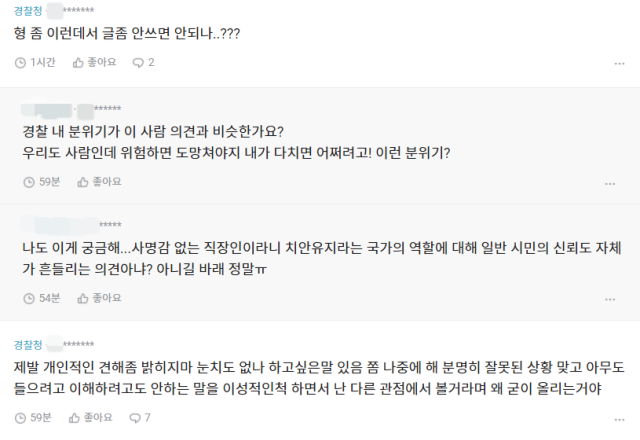Open the three-dot menu on the 54분 reply
The height and width of the screenshot is (440, 640).
point(610,300)
